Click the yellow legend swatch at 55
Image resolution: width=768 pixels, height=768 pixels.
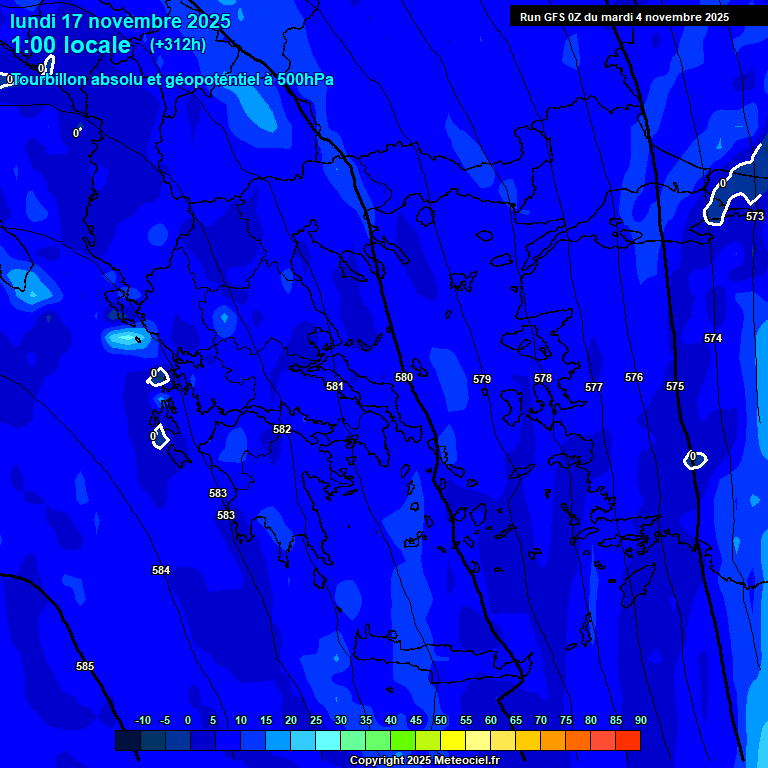(453, 741)
